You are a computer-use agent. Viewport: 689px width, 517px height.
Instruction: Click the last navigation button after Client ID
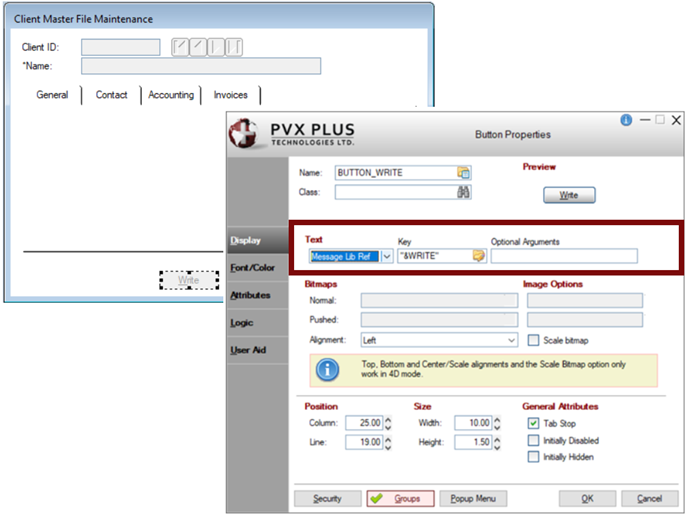click(234, 47)
